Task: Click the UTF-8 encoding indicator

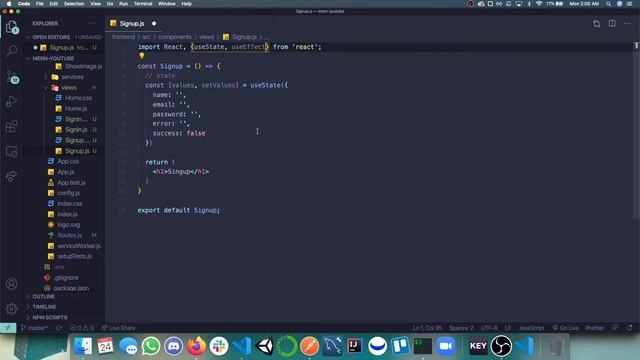Action: (489, 328)
